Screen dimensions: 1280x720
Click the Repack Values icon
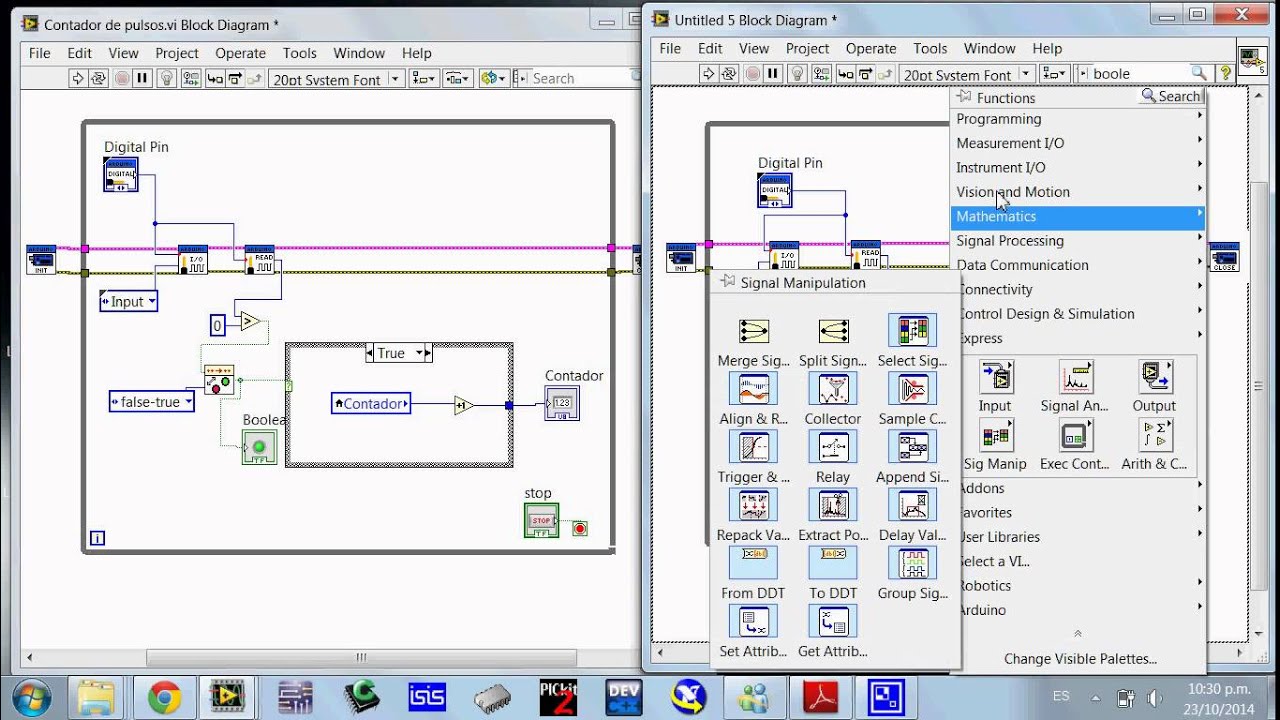tap(753, 505)
